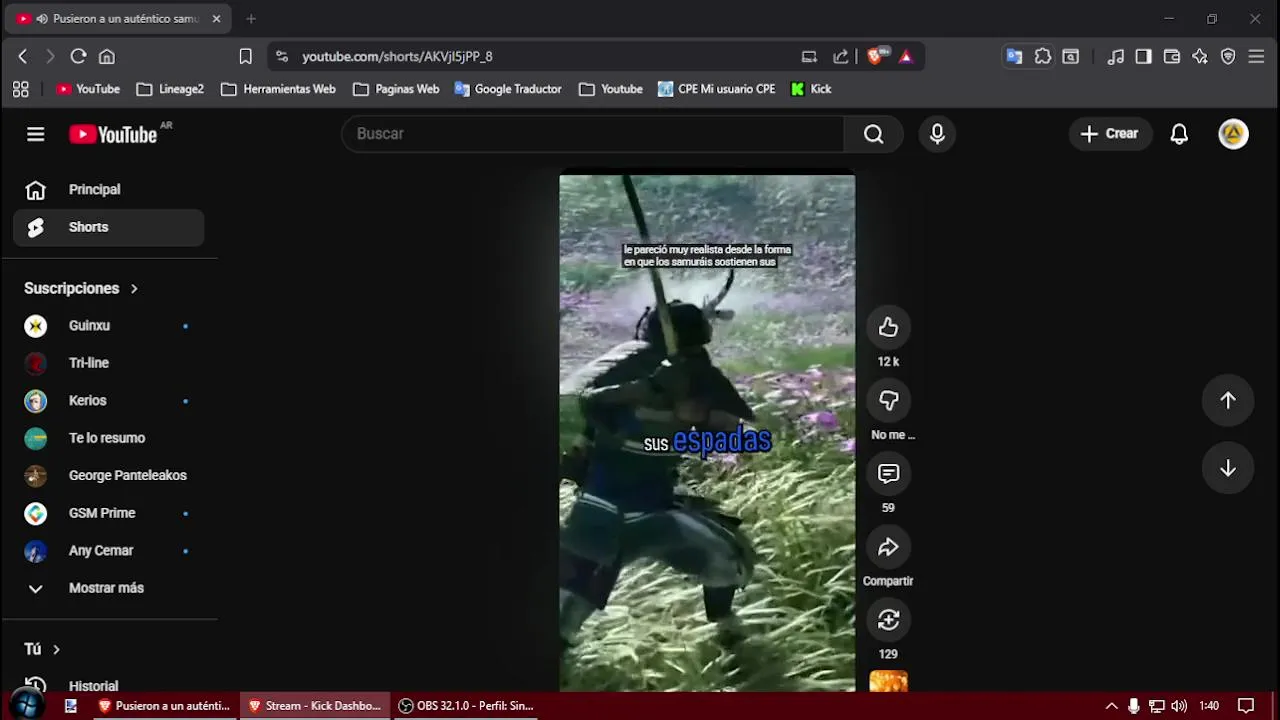Open a new browser tab
1280x720 pixels.
click(x=251, y=19)
